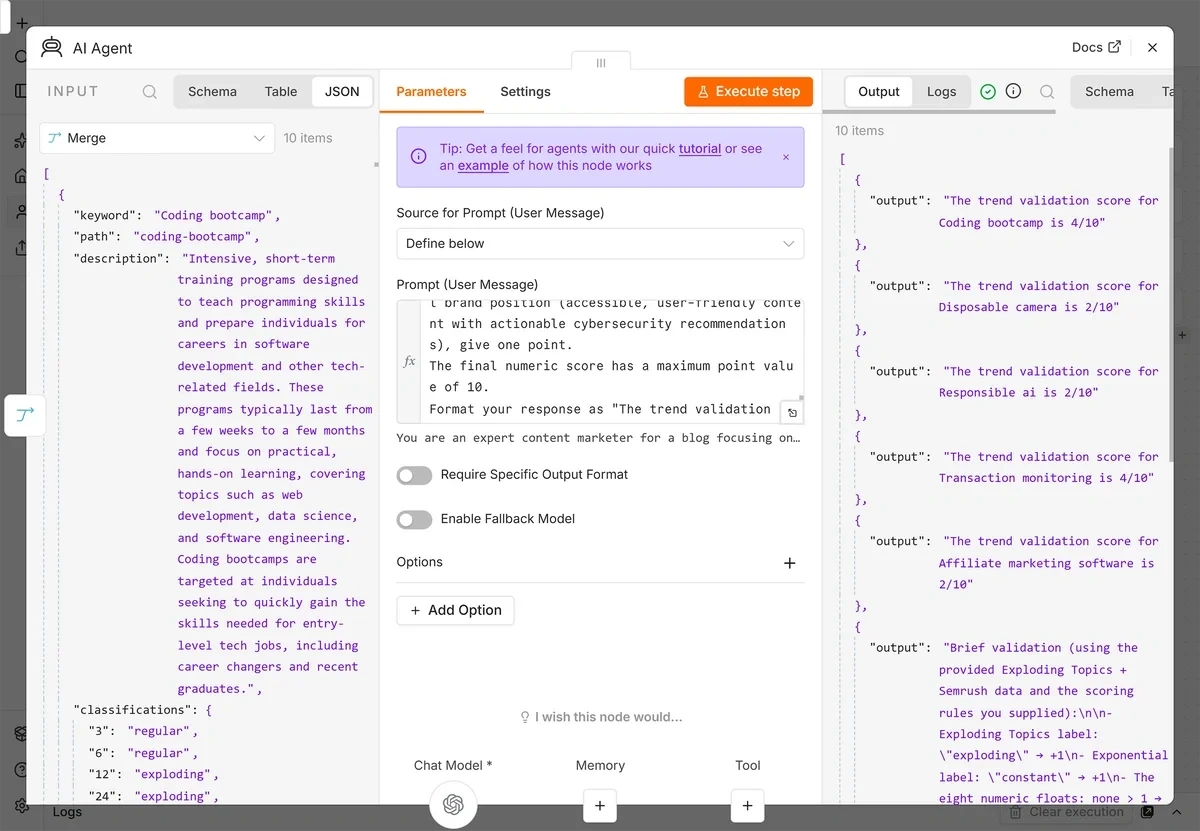Add a Memory sub-node
This screenshot has width=1200, height=831.
600,805
